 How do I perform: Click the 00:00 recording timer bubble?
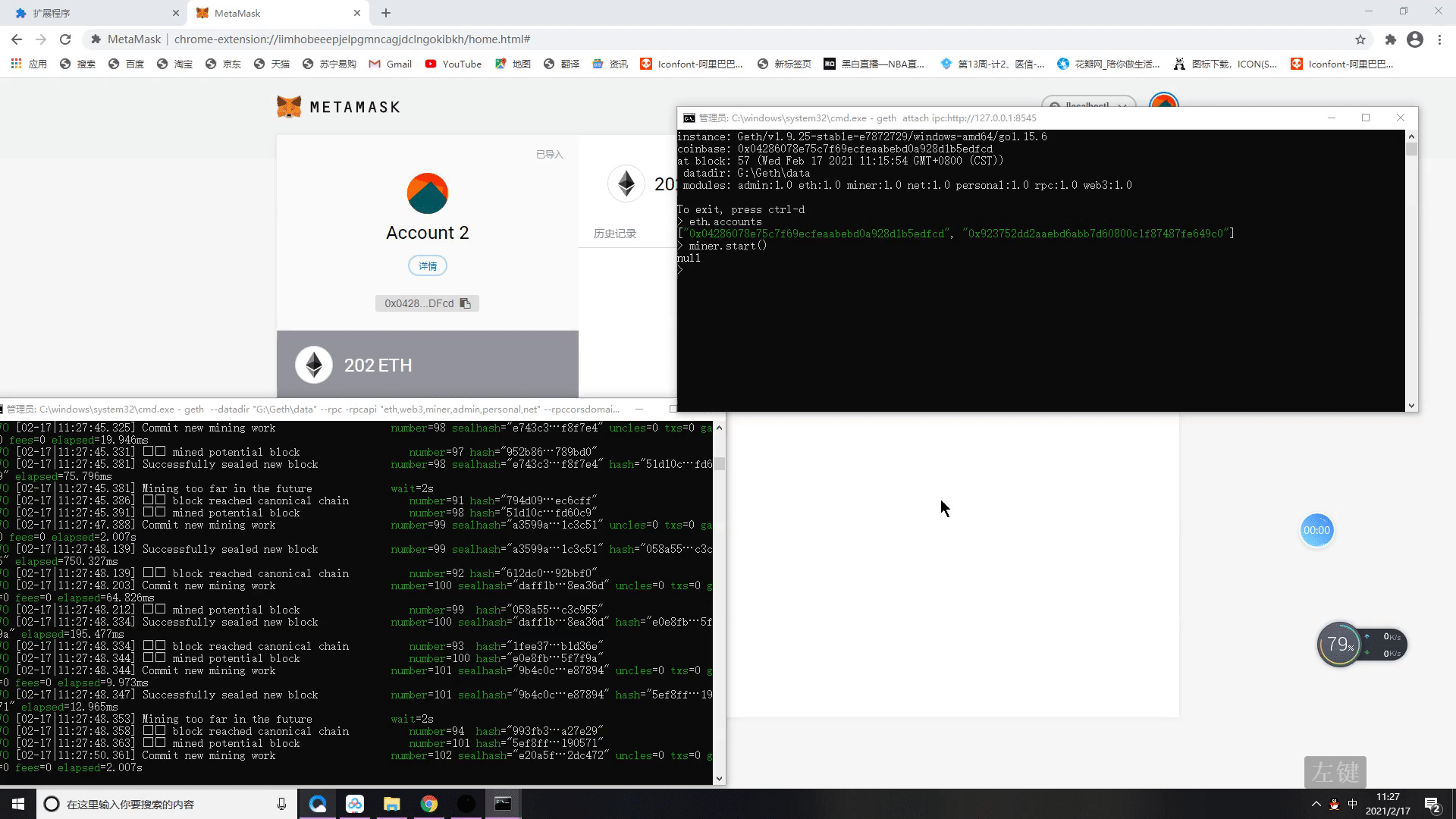(1316, 531)
